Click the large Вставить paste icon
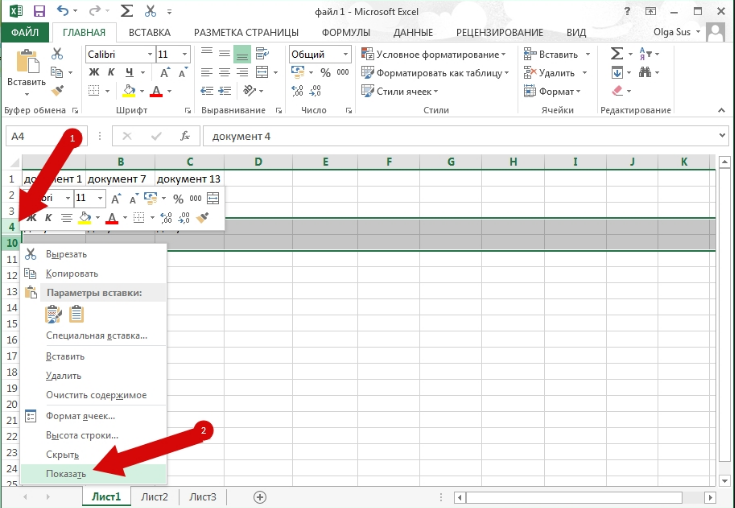This screenshot has height=508, width=735. [x=27, y=61]
